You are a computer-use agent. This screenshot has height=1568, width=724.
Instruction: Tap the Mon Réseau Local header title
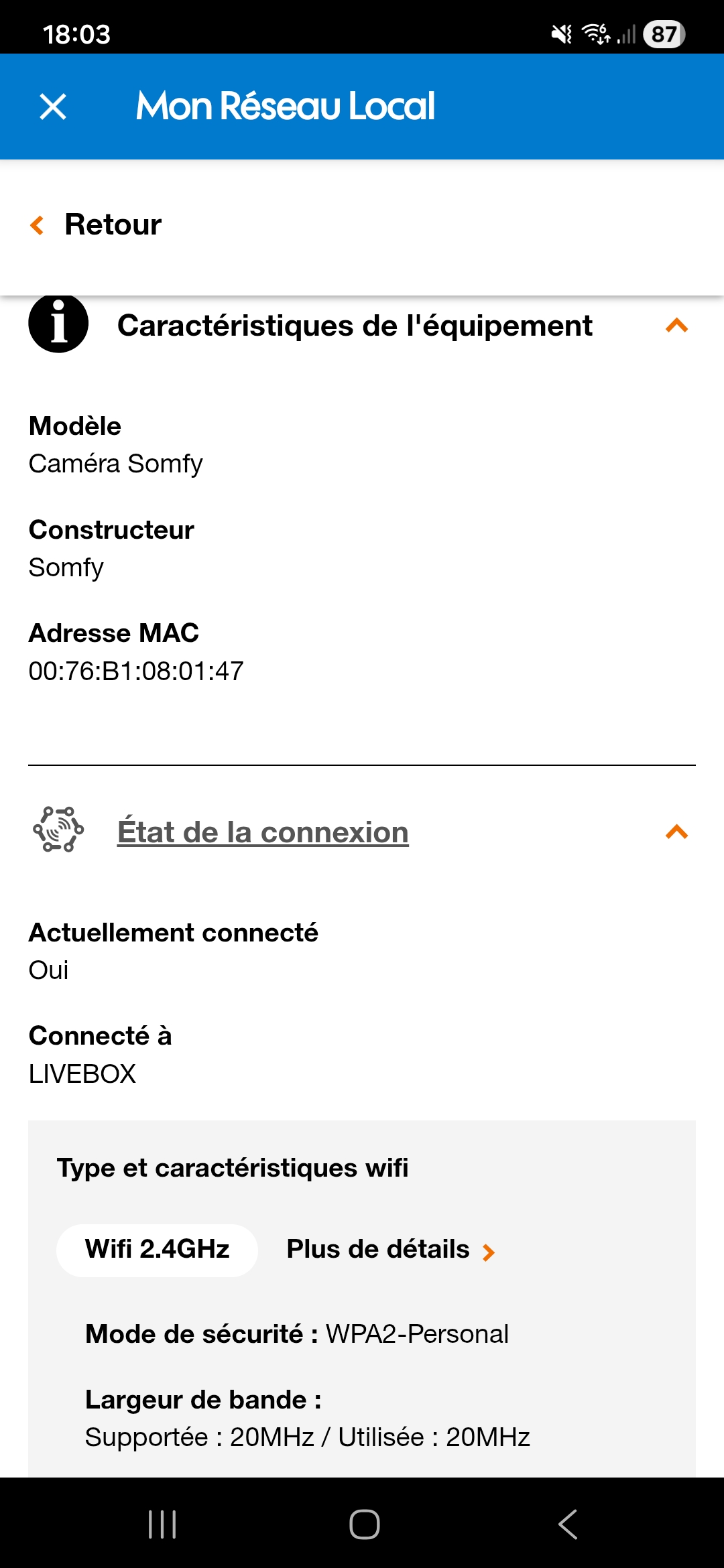coord(286,107)
